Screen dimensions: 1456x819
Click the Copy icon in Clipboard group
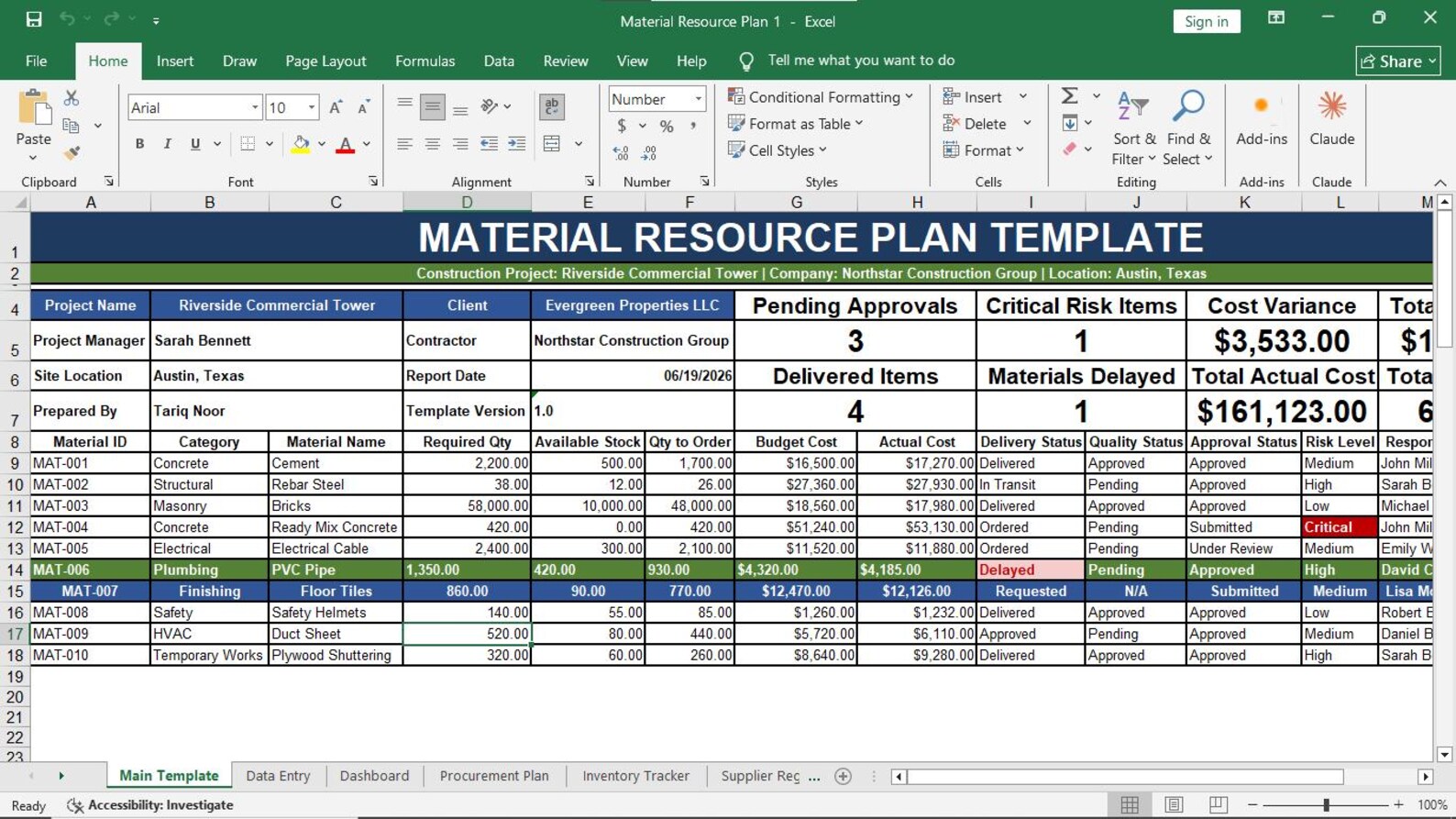[x=72, y=126]
